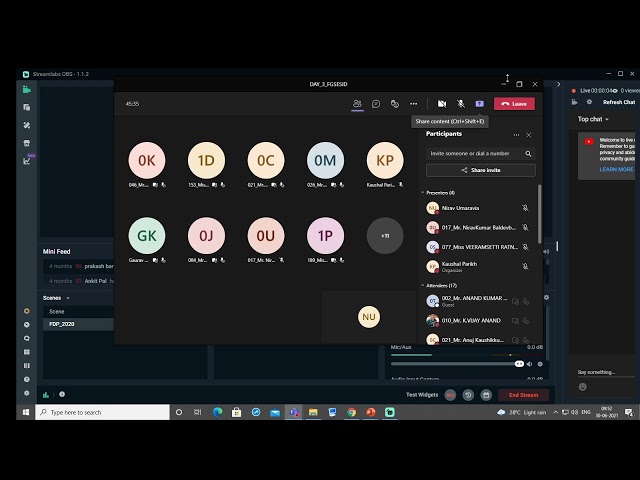This screenshot has height=480, width=640.
Task: Open the Windows Start menu
Action: pos(26,412)
